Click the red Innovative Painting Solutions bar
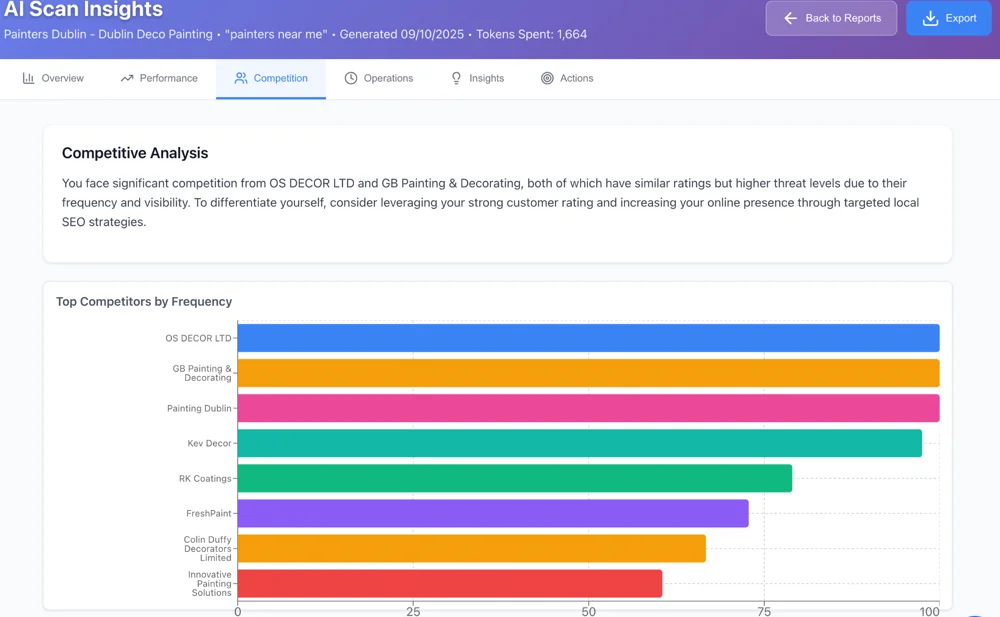The image size is (1000, 617). point(449,583)
